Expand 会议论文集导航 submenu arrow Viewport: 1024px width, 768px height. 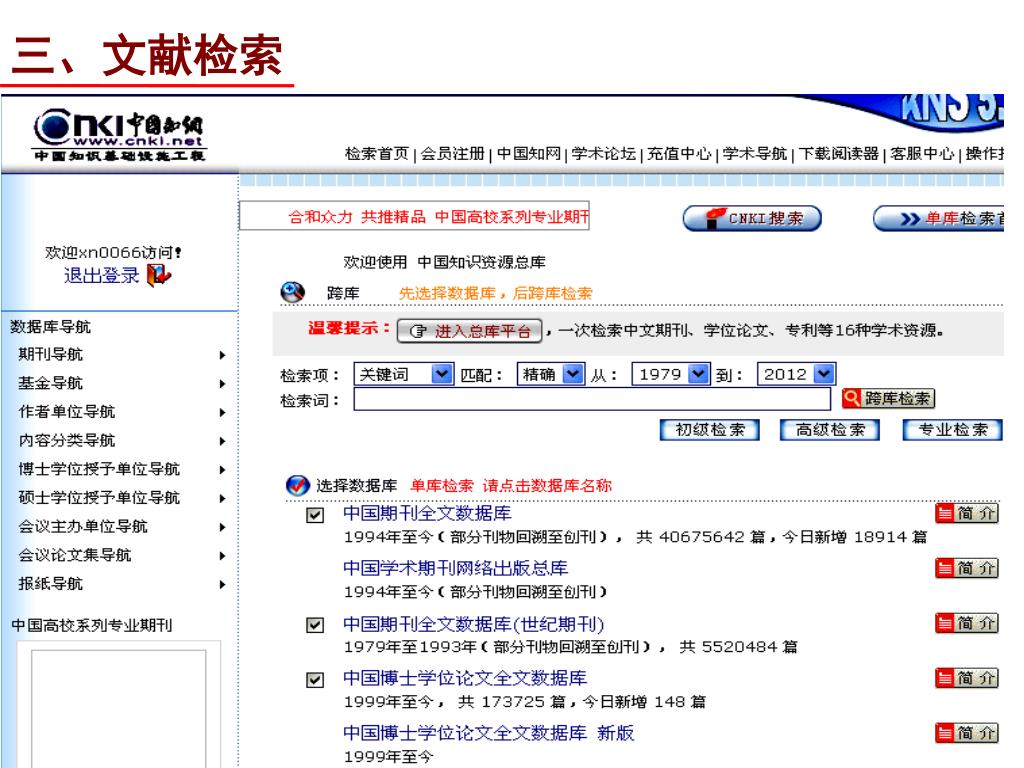coord(222,556)
